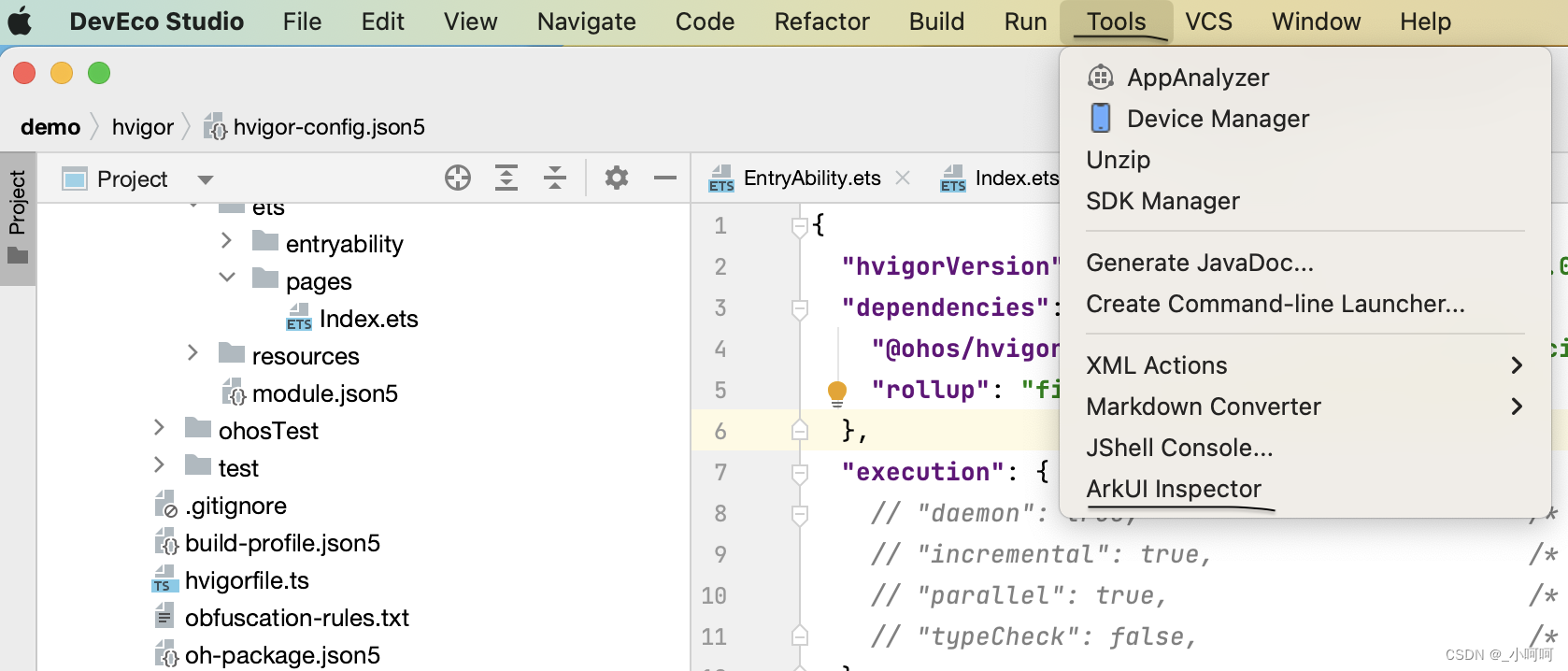Expand the test folder

[x=159, y=464]
